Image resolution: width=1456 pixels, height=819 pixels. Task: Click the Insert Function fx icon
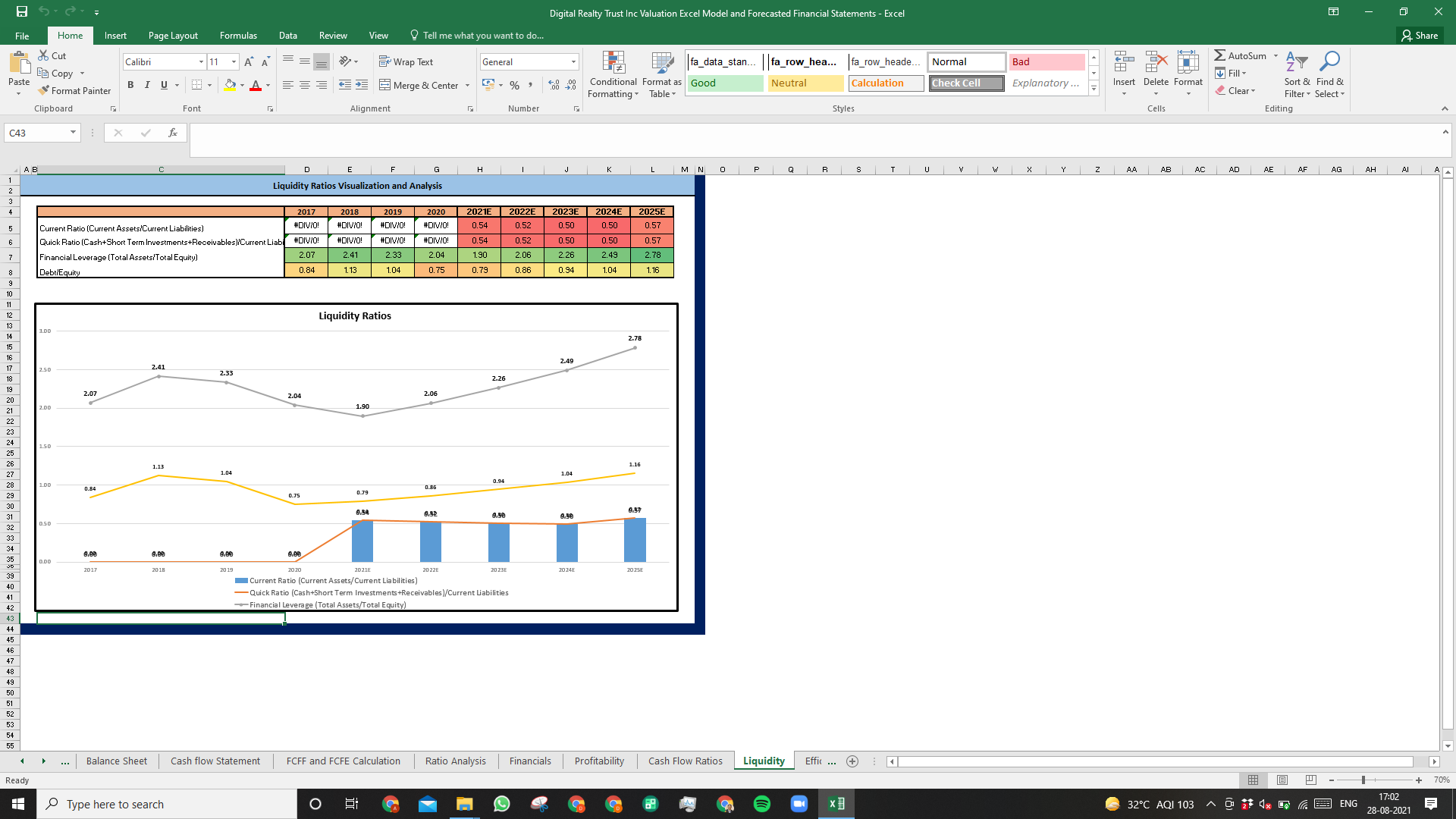click(173, 133)
